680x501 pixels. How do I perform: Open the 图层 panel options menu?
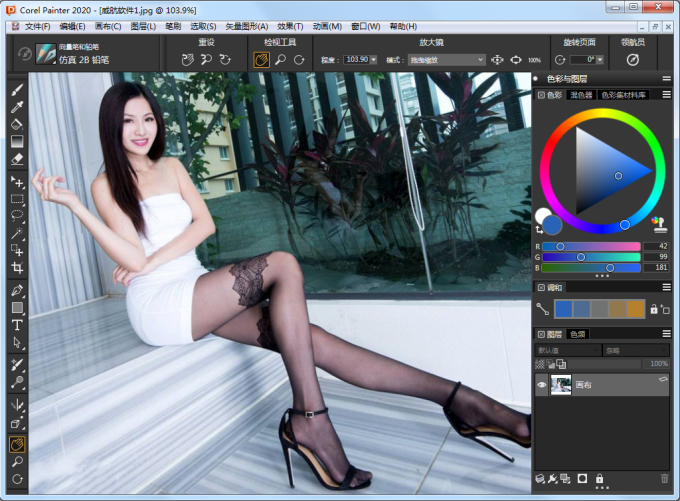point(666,333)
